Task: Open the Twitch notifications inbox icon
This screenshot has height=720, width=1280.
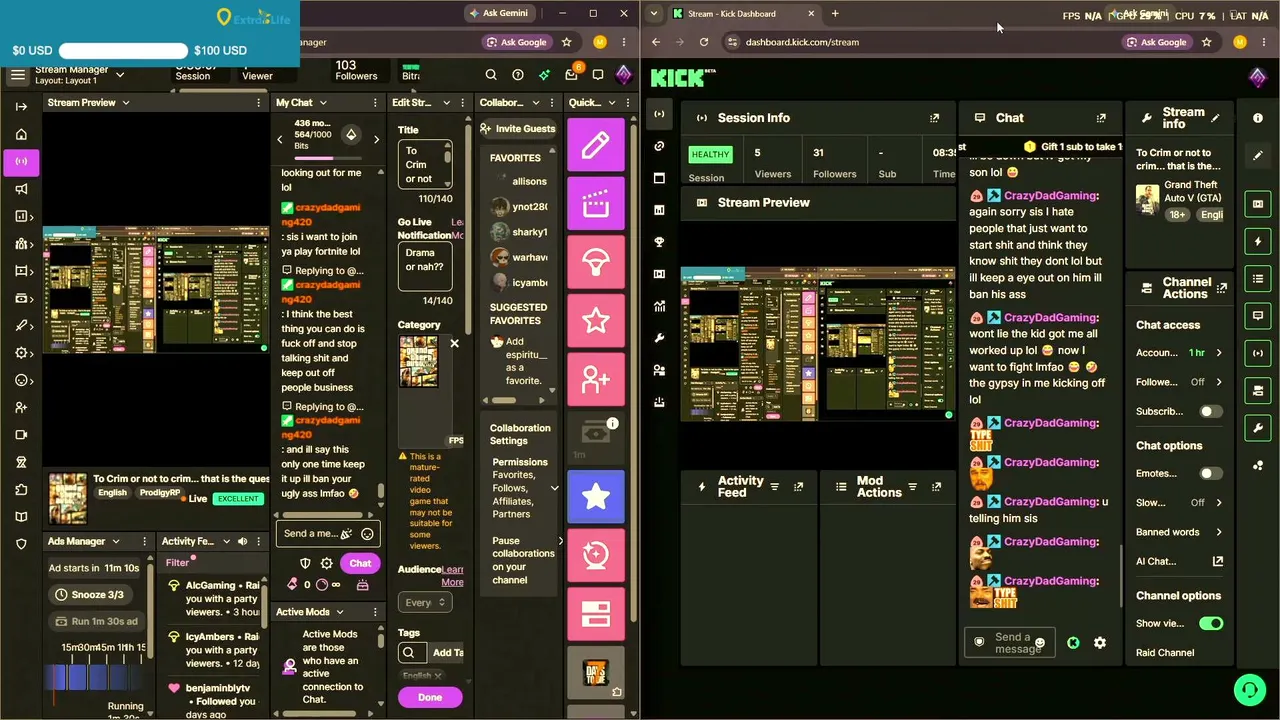Action: (571, 75)
